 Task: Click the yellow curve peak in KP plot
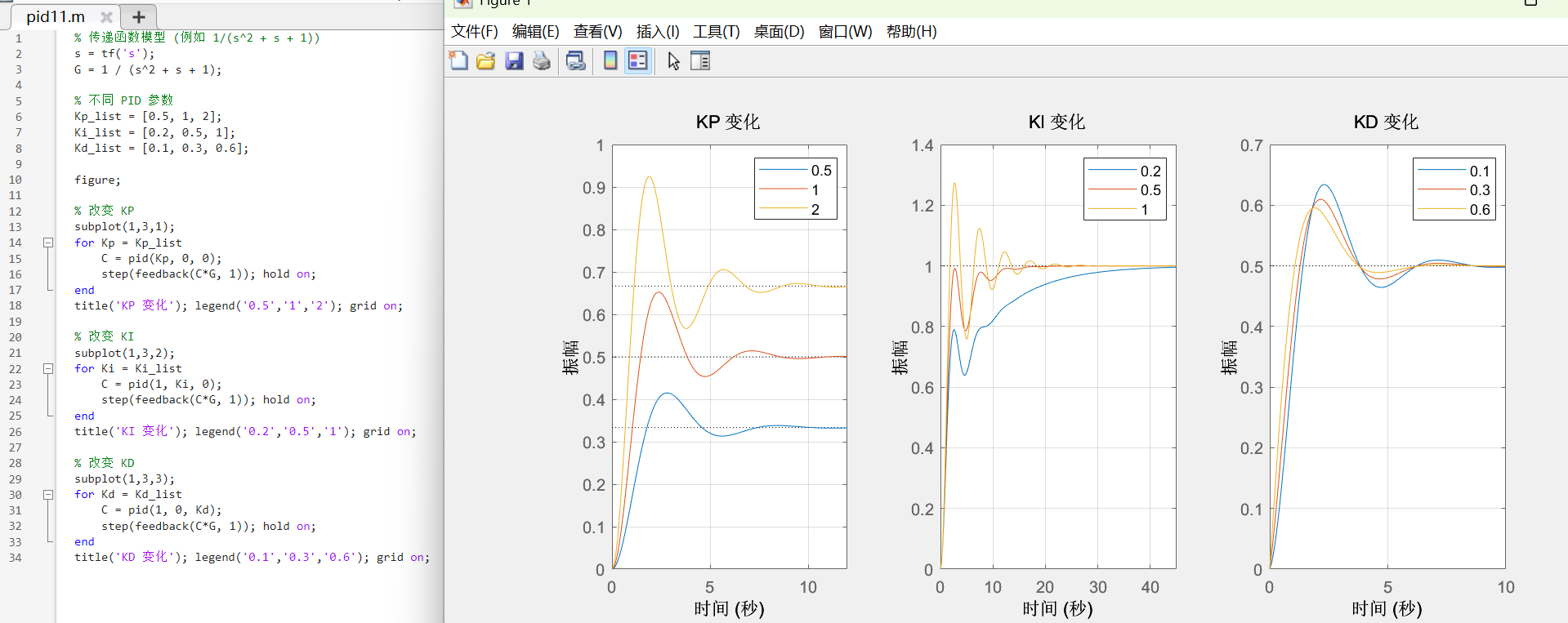(649, 177)
